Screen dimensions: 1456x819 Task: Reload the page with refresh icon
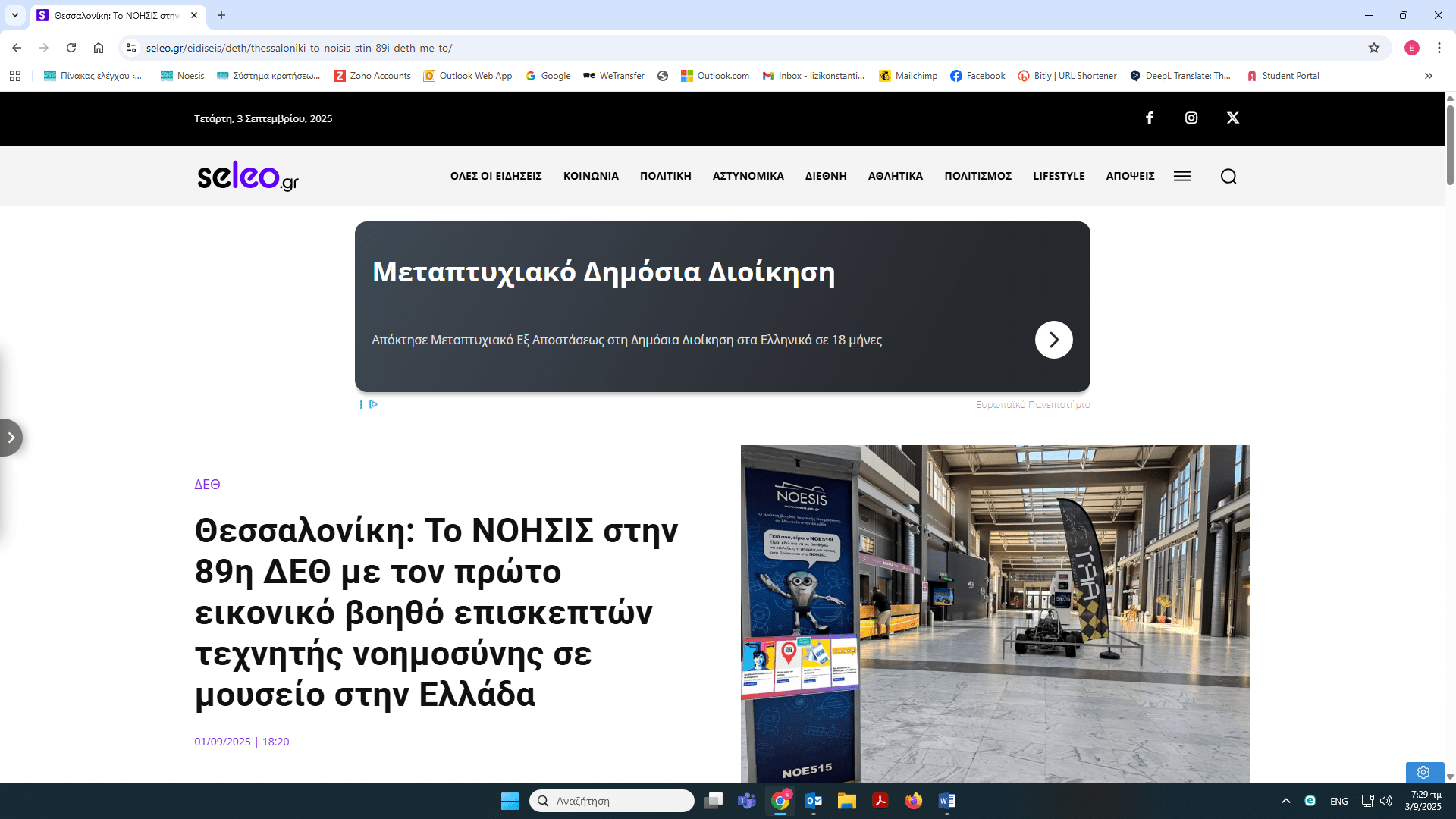[71, 48]
